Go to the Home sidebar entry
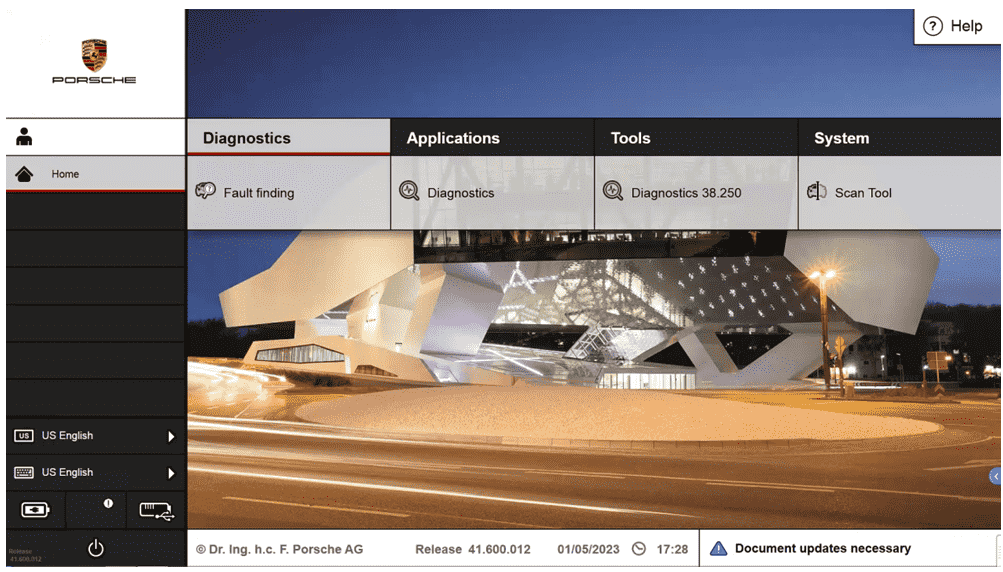The width and height of the screenshot is (1003, 572). point(95,174)
